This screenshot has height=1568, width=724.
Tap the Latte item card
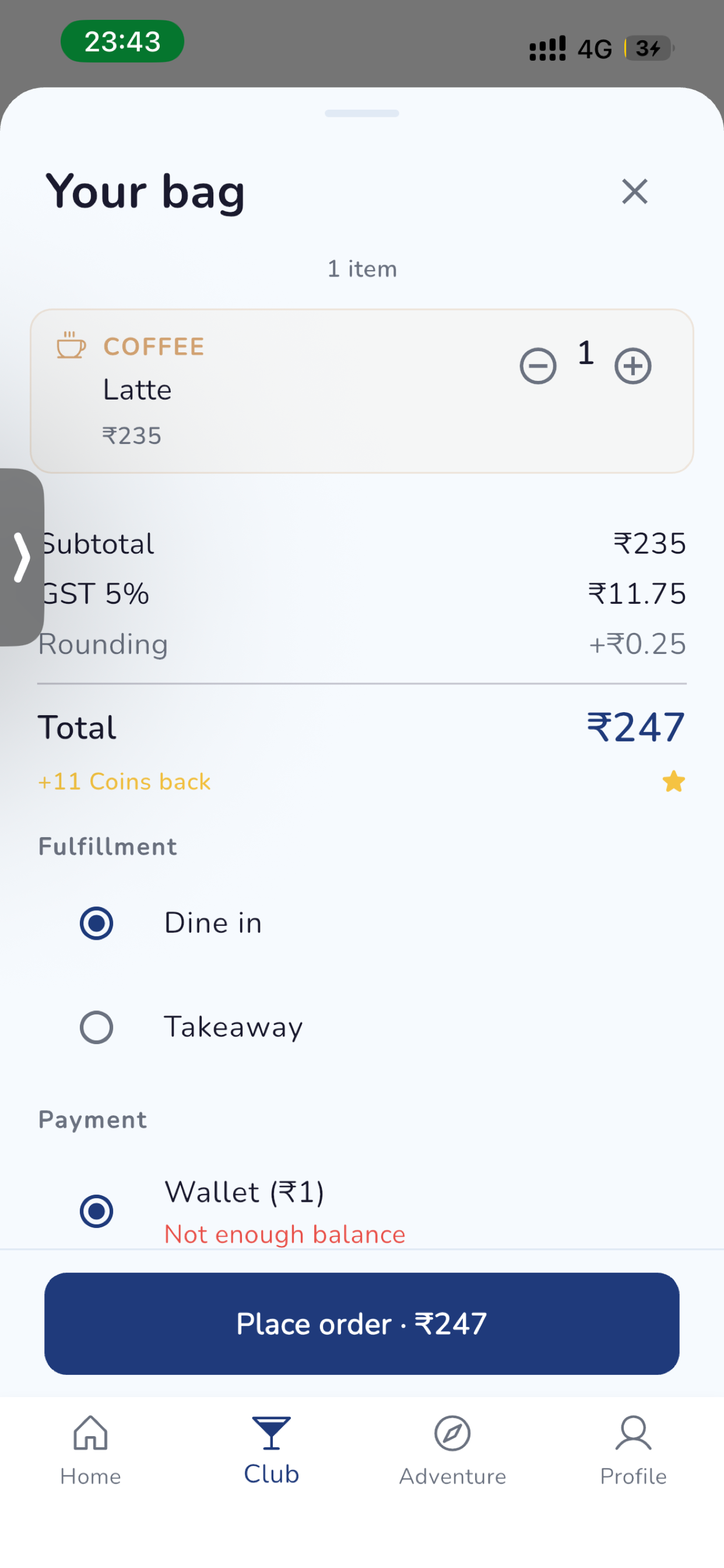tap(362, 391)
